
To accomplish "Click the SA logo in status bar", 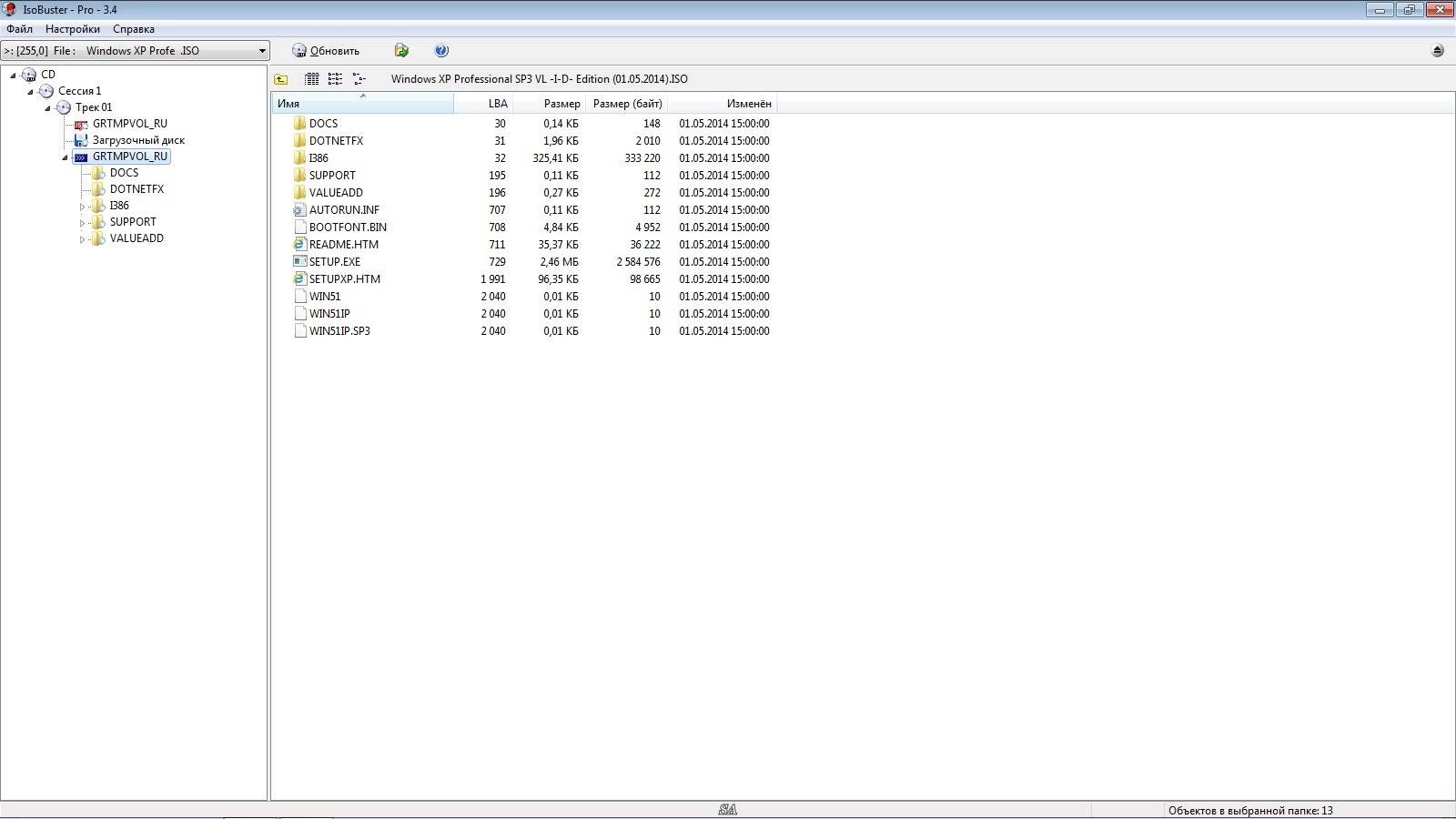I will 727,810.
